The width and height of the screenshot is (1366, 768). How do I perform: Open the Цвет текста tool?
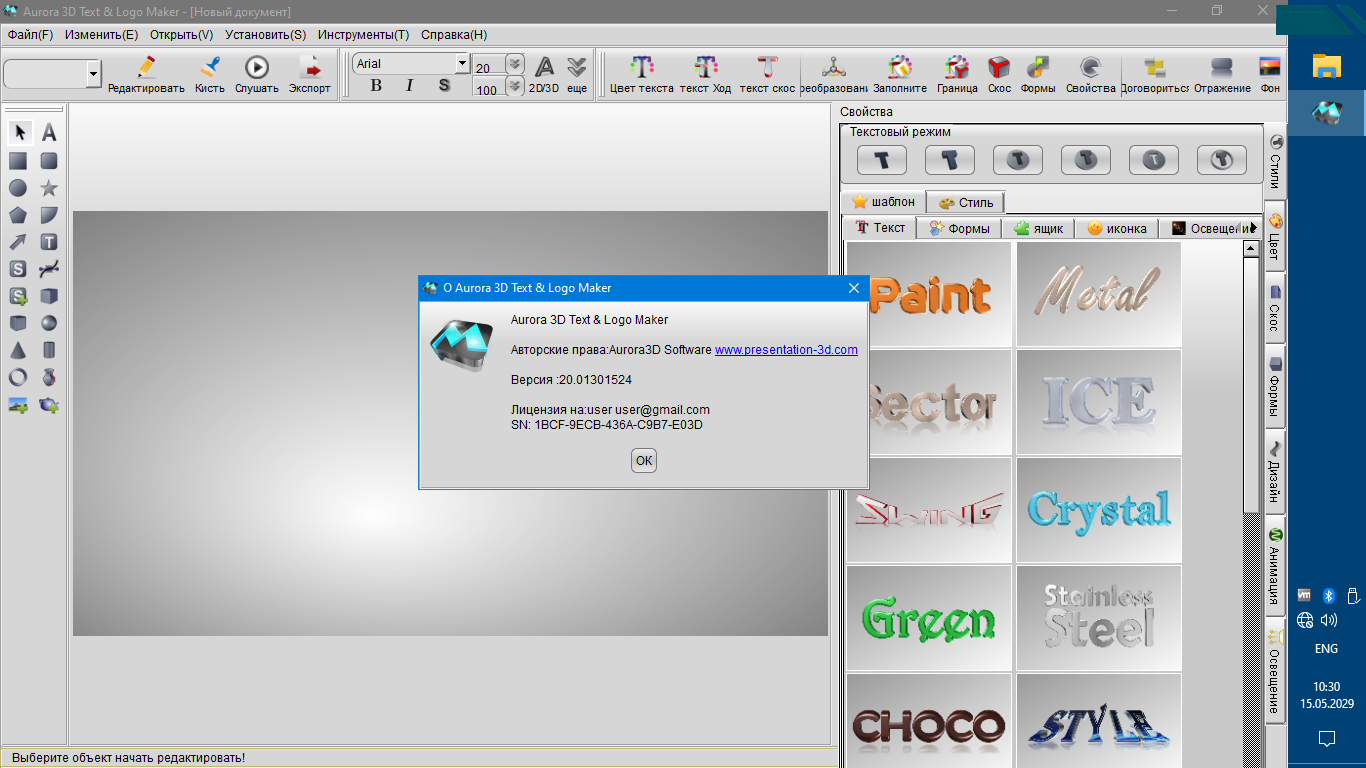(641, 73)
